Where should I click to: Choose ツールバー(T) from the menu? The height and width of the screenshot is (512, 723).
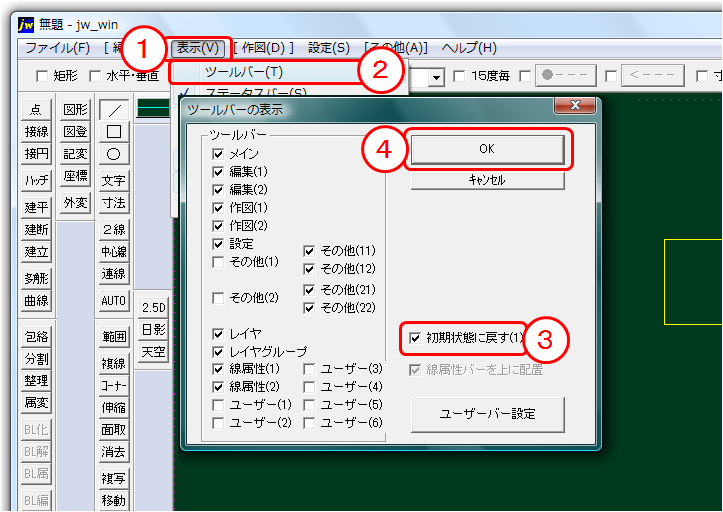(243, 72)
